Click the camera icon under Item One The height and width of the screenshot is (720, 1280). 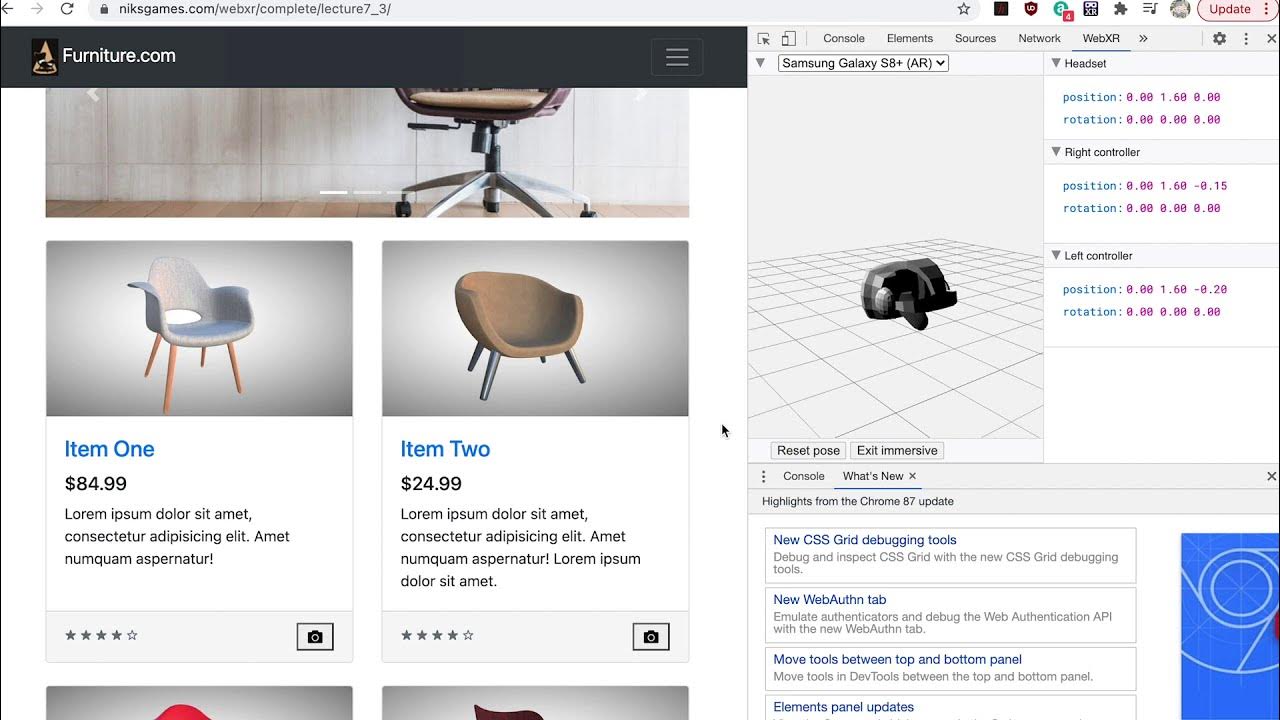pyautogui.click(x=315, y=637)
